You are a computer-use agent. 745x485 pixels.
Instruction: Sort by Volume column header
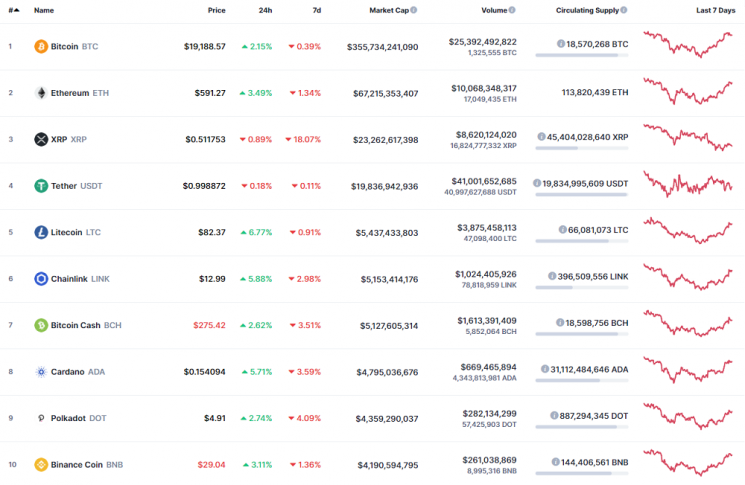(494, 10)
